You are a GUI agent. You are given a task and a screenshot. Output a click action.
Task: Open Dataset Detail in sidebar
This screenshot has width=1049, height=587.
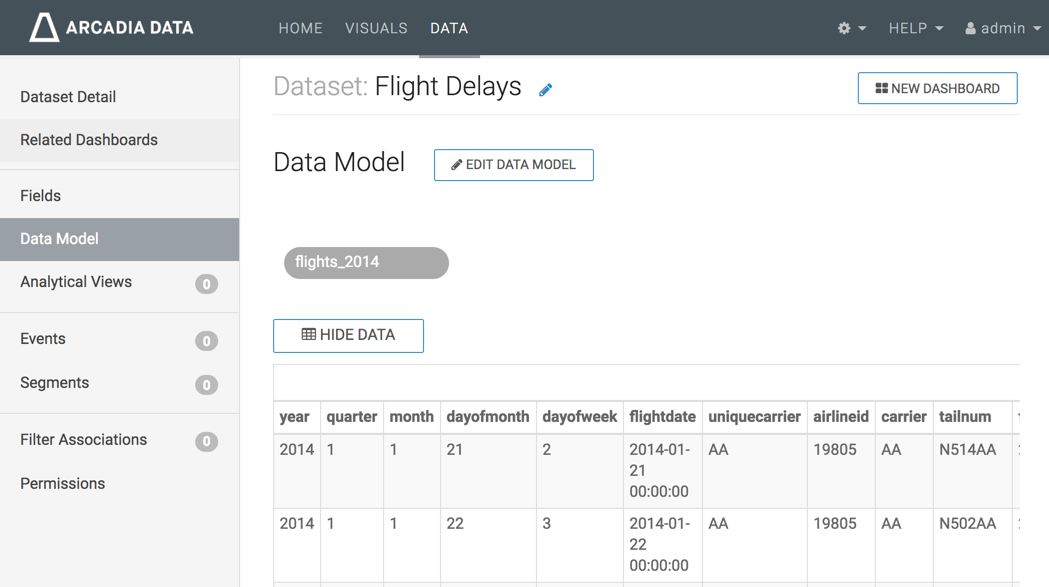tap(68, 97)
